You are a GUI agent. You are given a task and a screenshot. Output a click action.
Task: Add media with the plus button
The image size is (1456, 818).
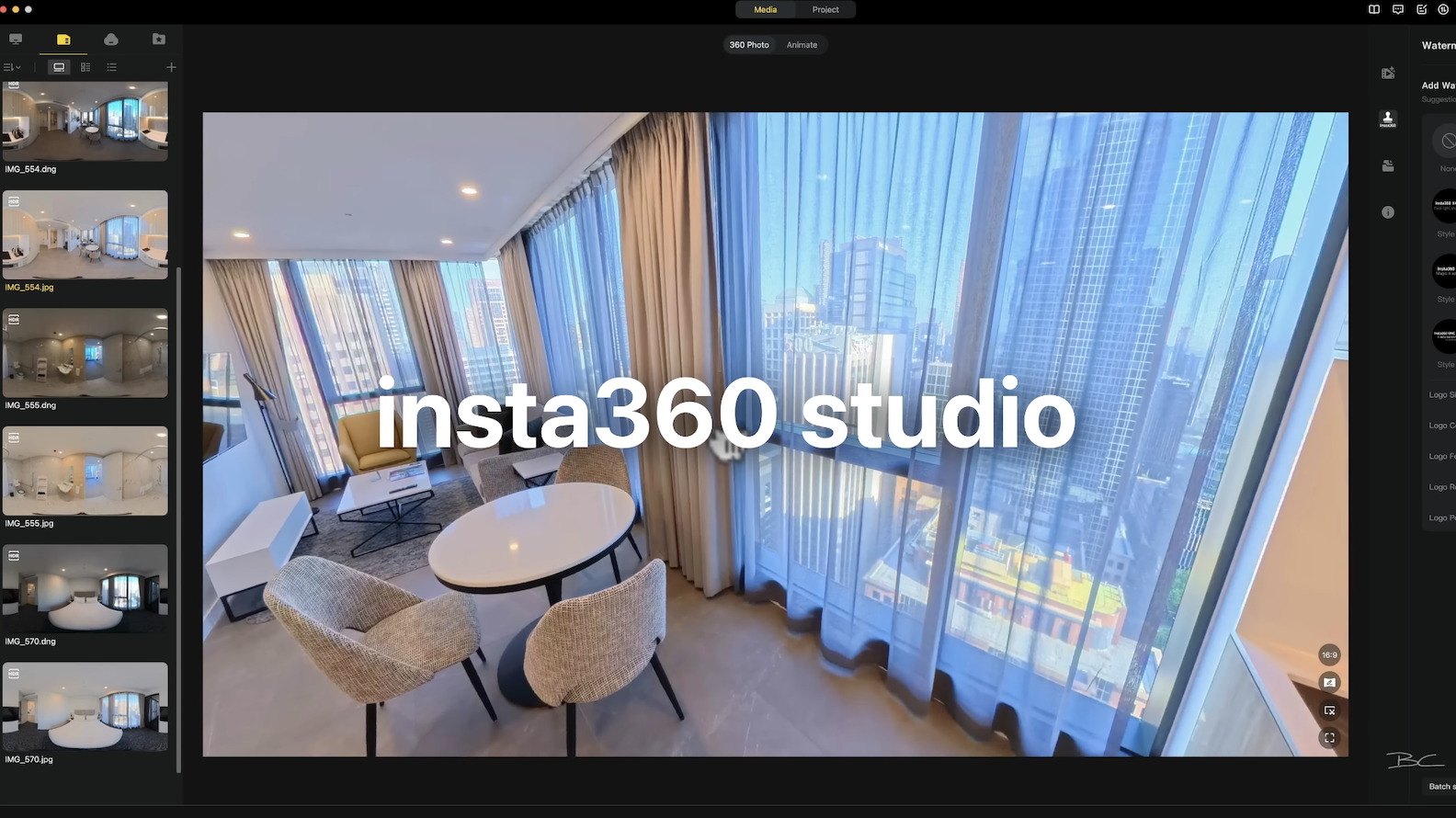[171, 67]
